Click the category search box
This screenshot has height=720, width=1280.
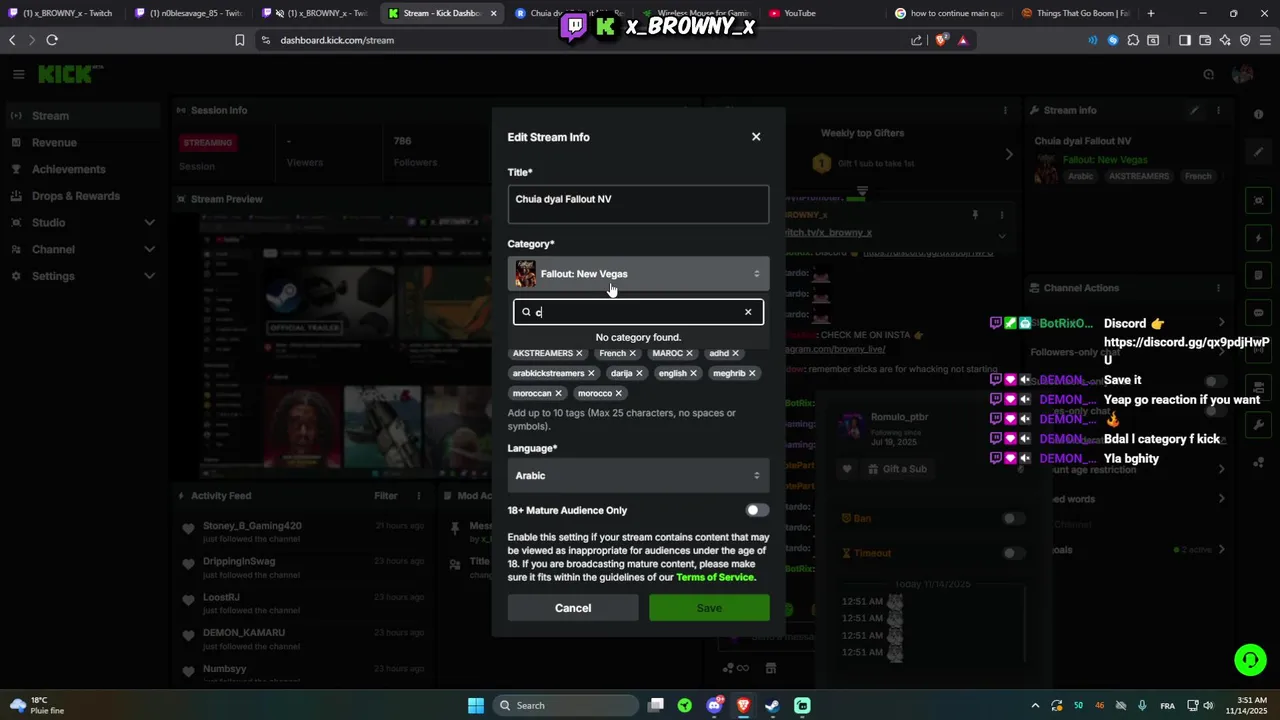click(x=638, y=312)
